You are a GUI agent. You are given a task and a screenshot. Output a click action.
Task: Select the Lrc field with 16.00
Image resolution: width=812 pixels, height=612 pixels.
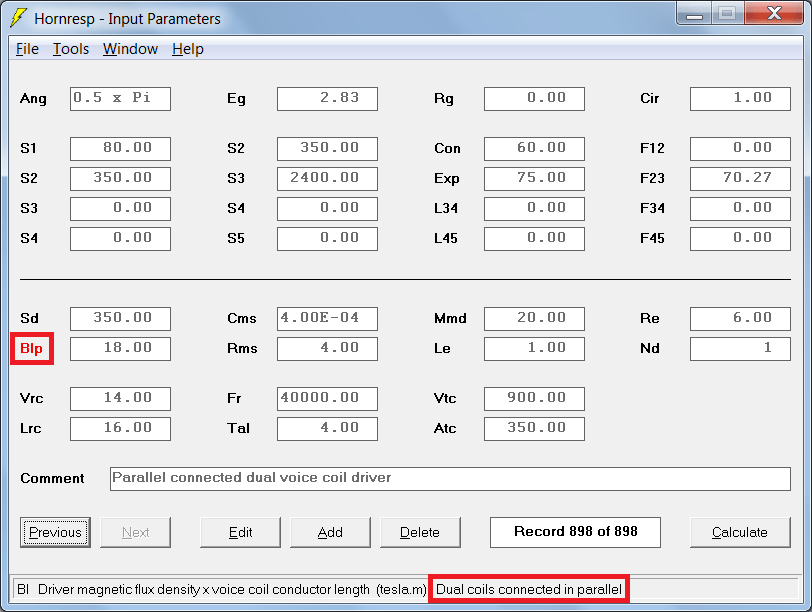[x=120, y=429]
